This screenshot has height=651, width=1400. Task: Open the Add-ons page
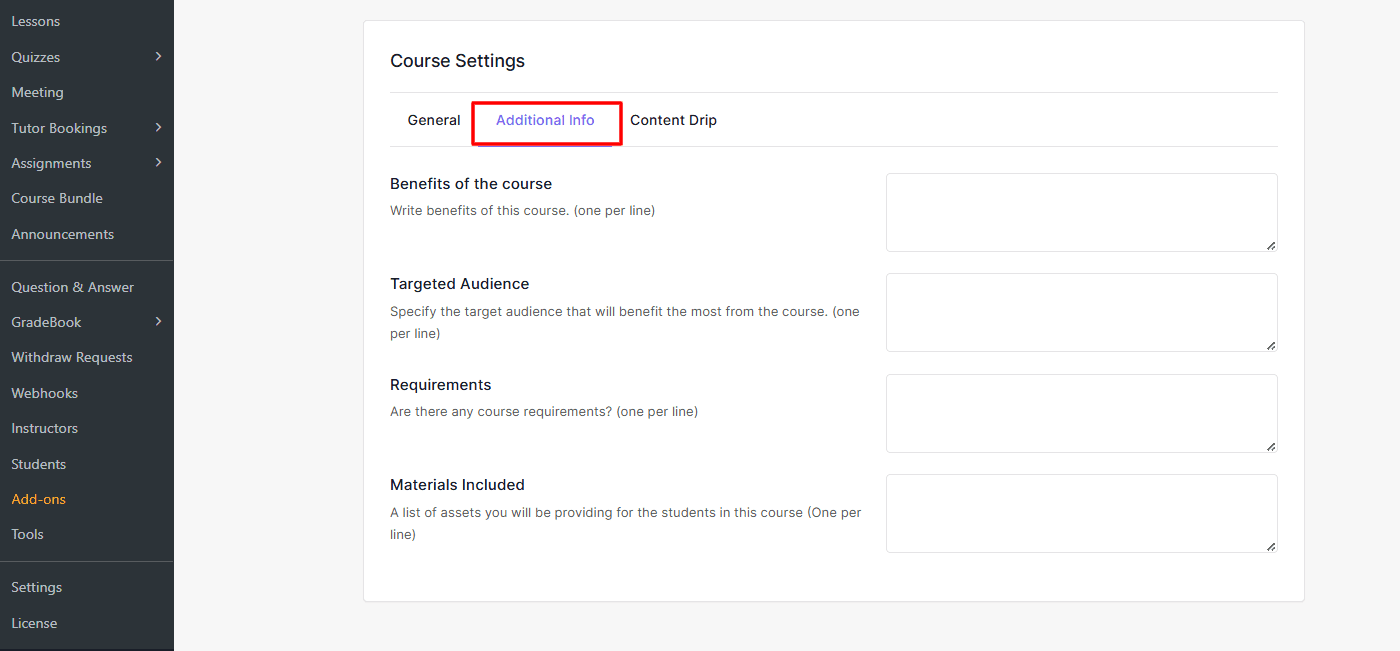pos(39,499)
